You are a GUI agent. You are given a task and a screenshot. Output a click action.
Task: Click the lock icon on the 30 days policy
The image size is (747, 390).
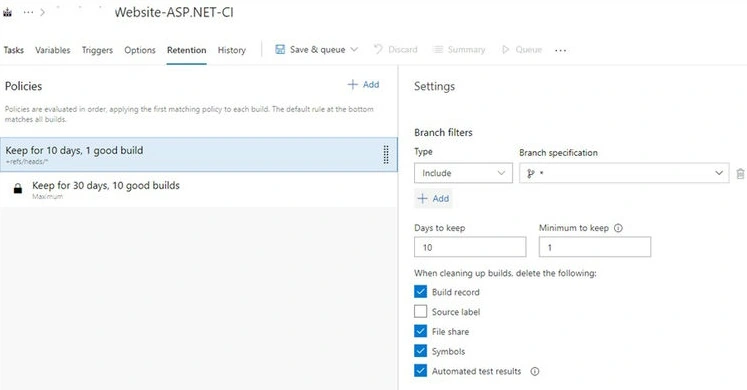click(18, 189)
